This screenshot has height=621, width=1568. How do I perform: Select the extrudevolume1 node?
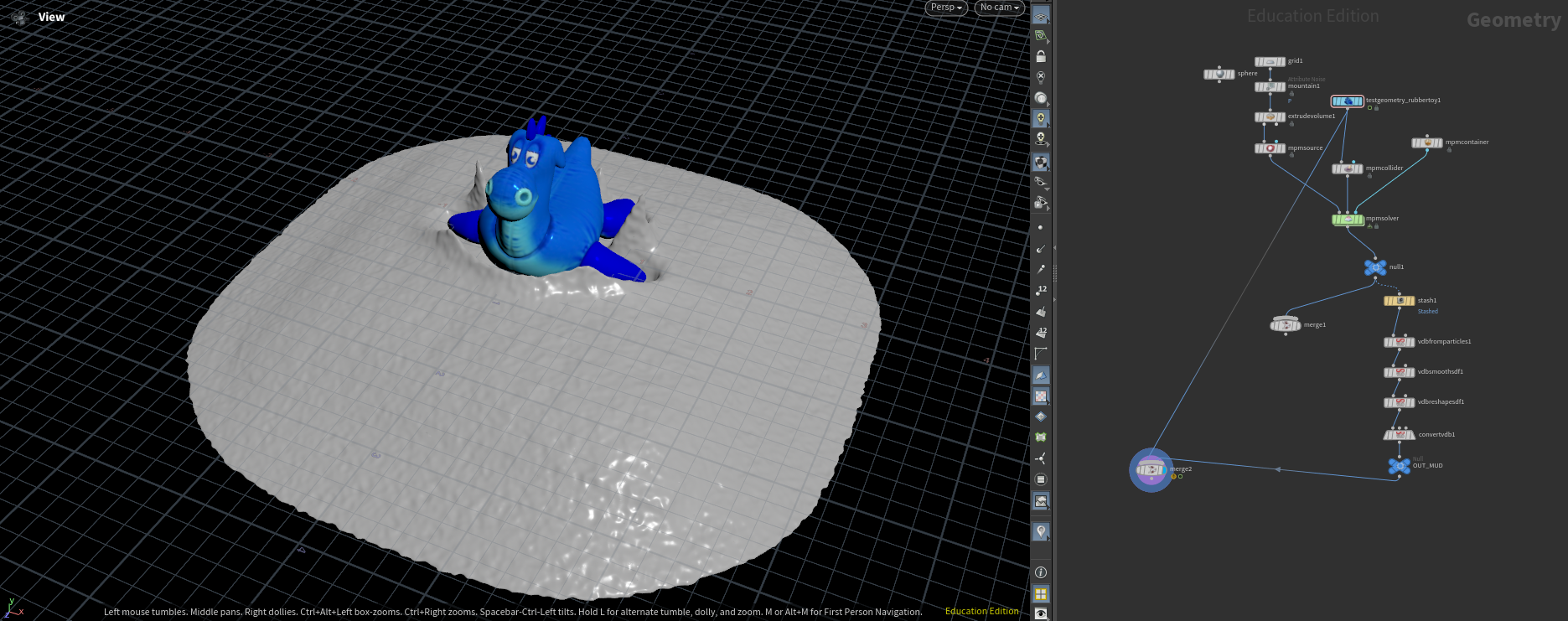tap(1270, 117)
